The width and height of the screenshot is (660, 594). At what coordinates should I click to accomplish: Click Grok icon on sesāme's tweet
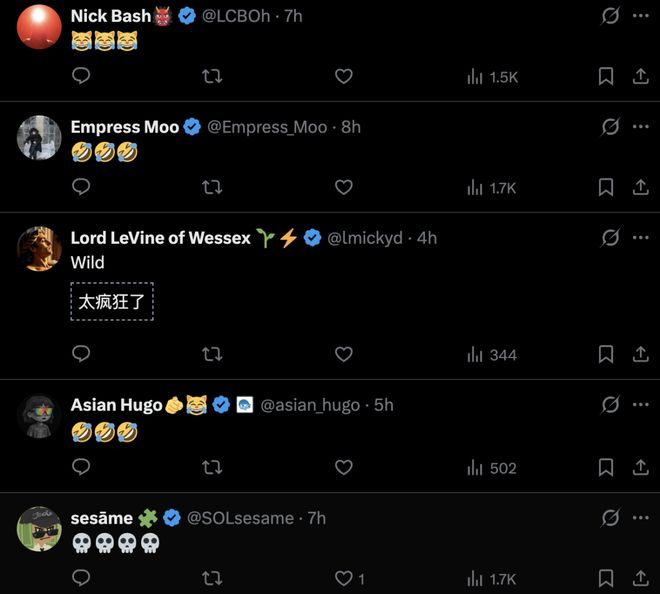point(609,517)
